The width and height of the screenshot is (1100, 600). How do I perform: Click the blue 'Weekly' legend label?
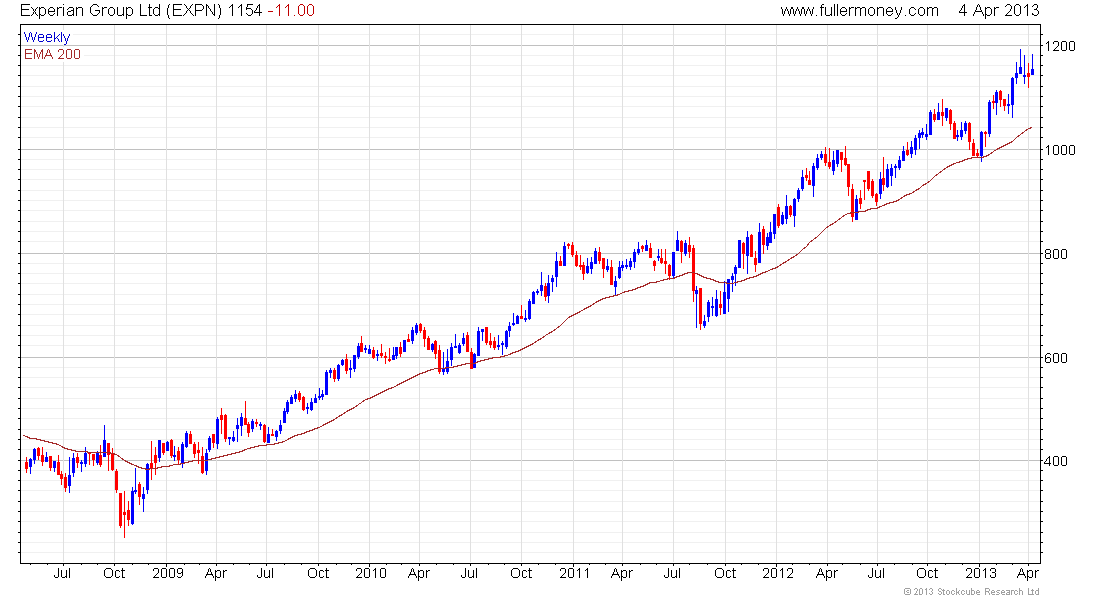point(47,37)
